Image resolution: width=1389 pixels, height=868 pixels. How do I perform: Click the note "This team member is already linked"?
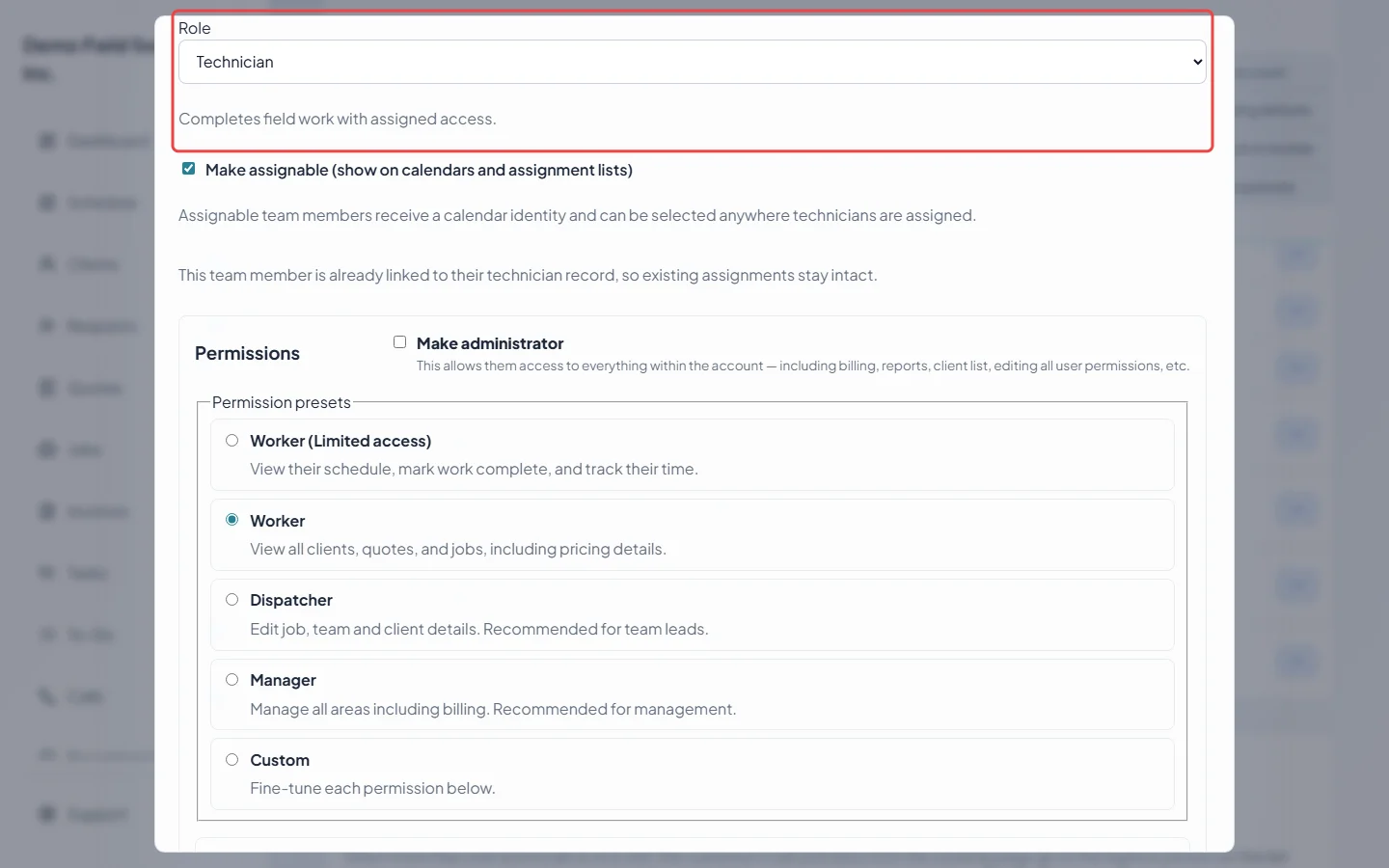(528, 275)
